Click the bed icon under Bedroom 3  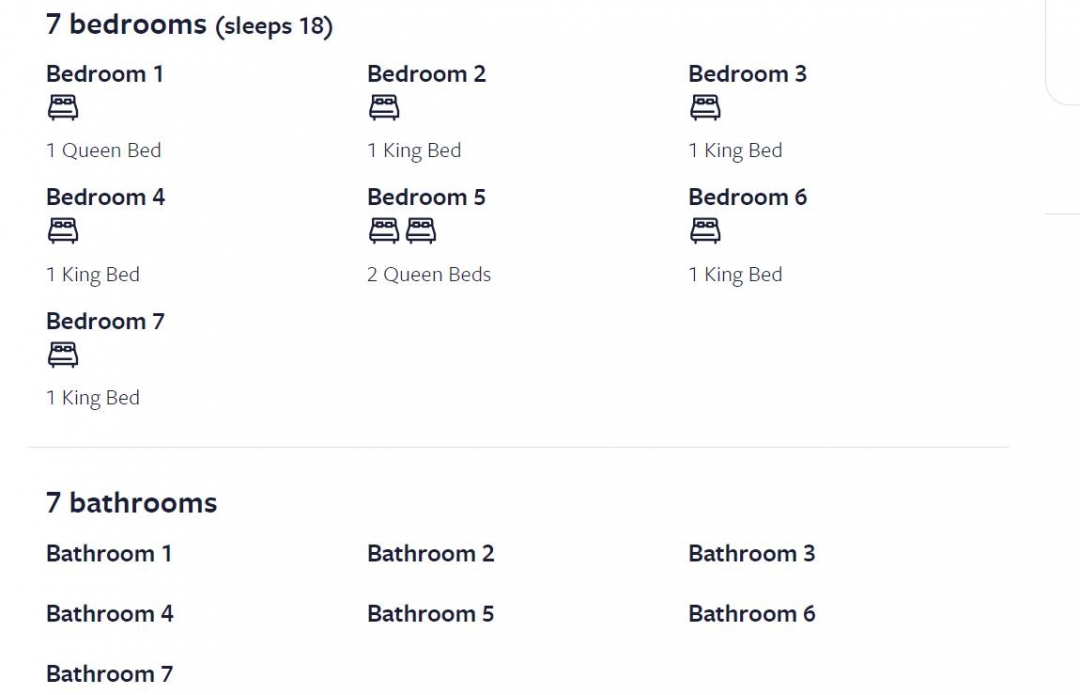(x=705, y=107)
